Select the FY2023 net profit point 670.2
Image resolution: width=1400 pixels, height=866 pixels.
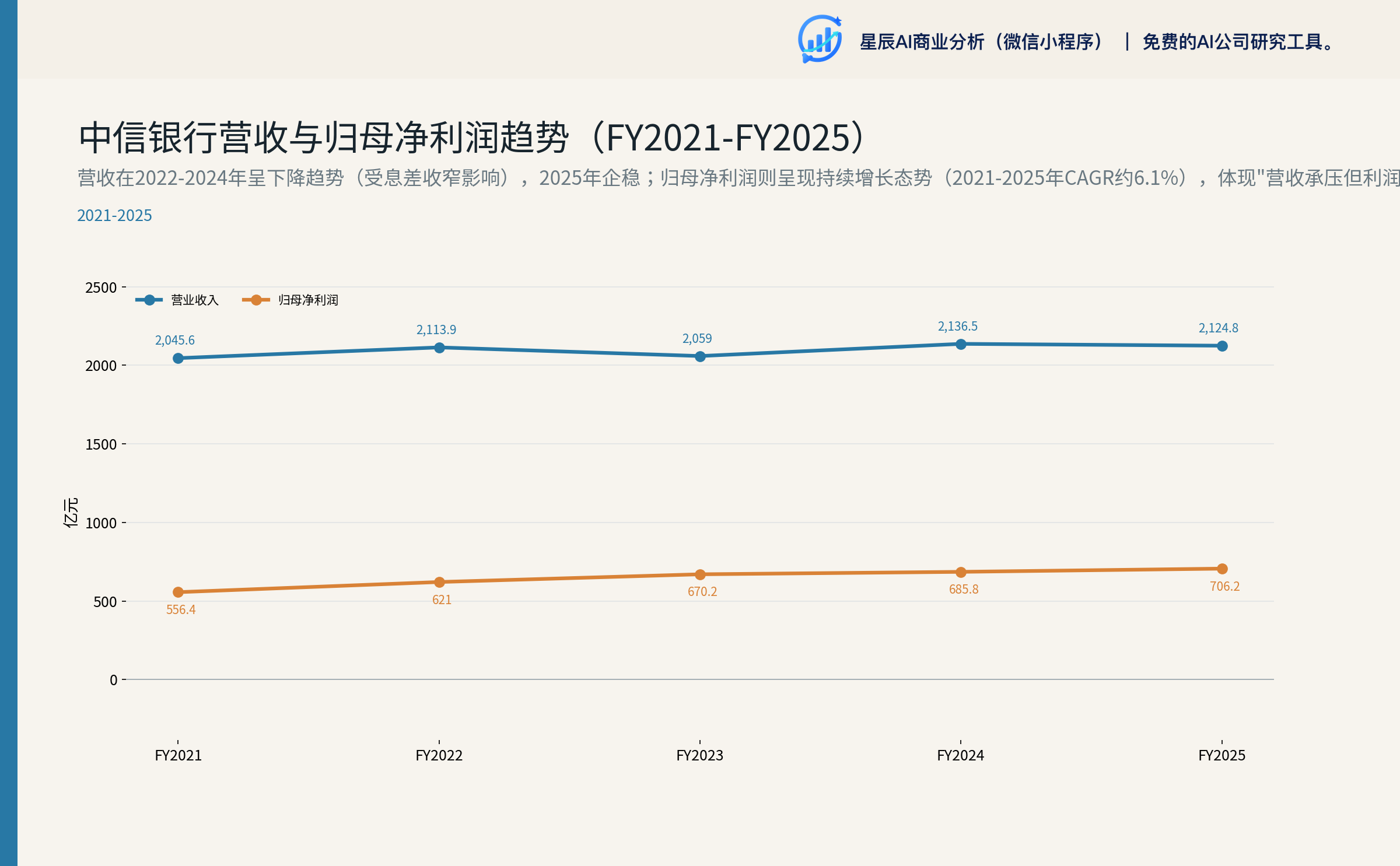tap(700, 574)
